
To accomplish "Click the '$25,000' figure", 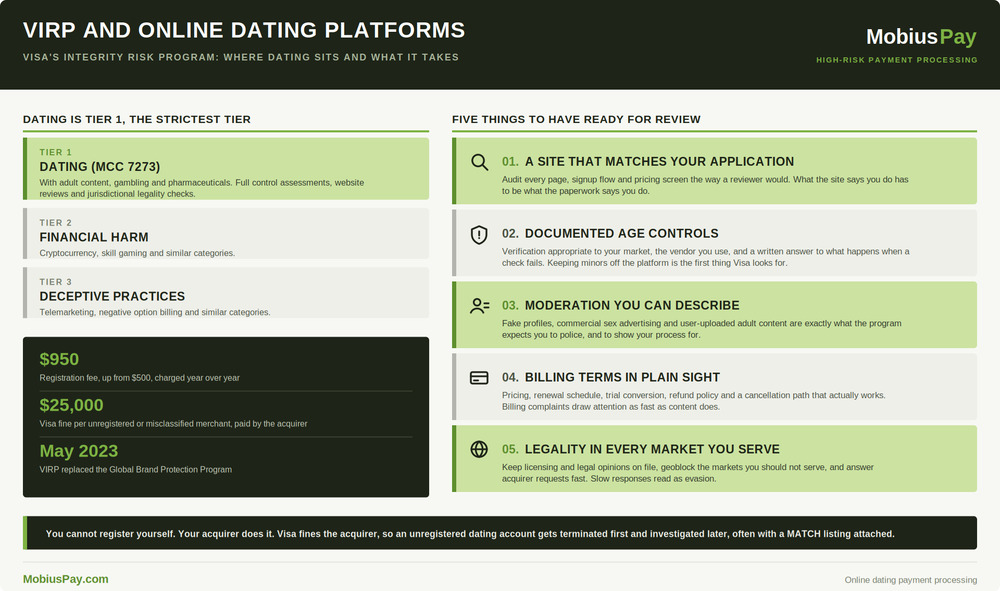I will (71, 405).
